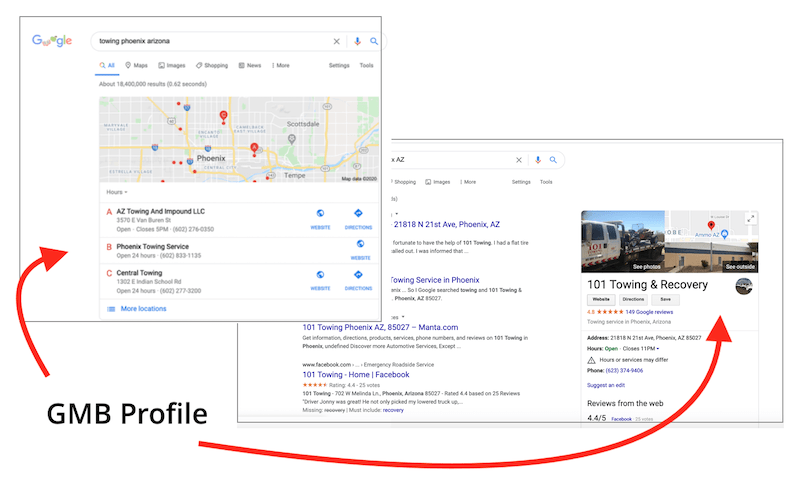Open the Phoenix Towing Service listing
Image resolution: width=800 pixels, height=478 pixels.
coord(153,246)
